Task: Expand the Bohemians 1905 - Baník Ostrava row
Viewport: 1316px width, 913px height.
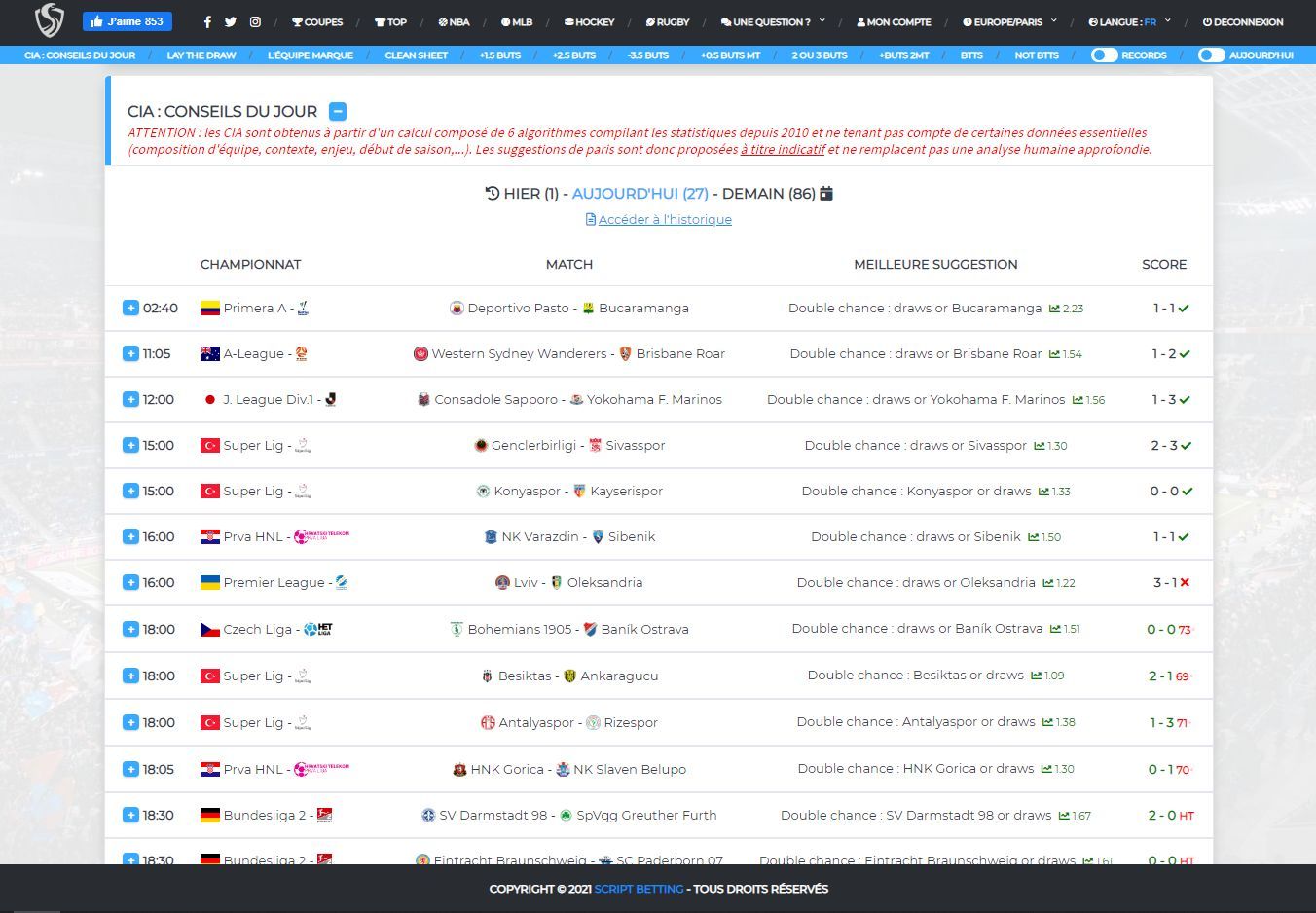Action: [130, 629]
